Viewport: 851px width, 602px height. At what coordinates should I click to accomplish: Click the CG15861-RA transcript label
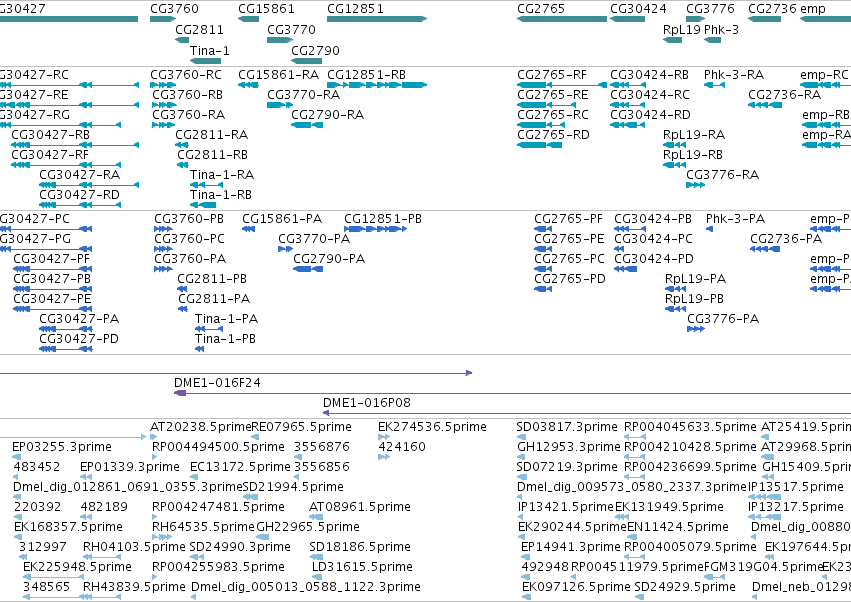coord(278,75)
